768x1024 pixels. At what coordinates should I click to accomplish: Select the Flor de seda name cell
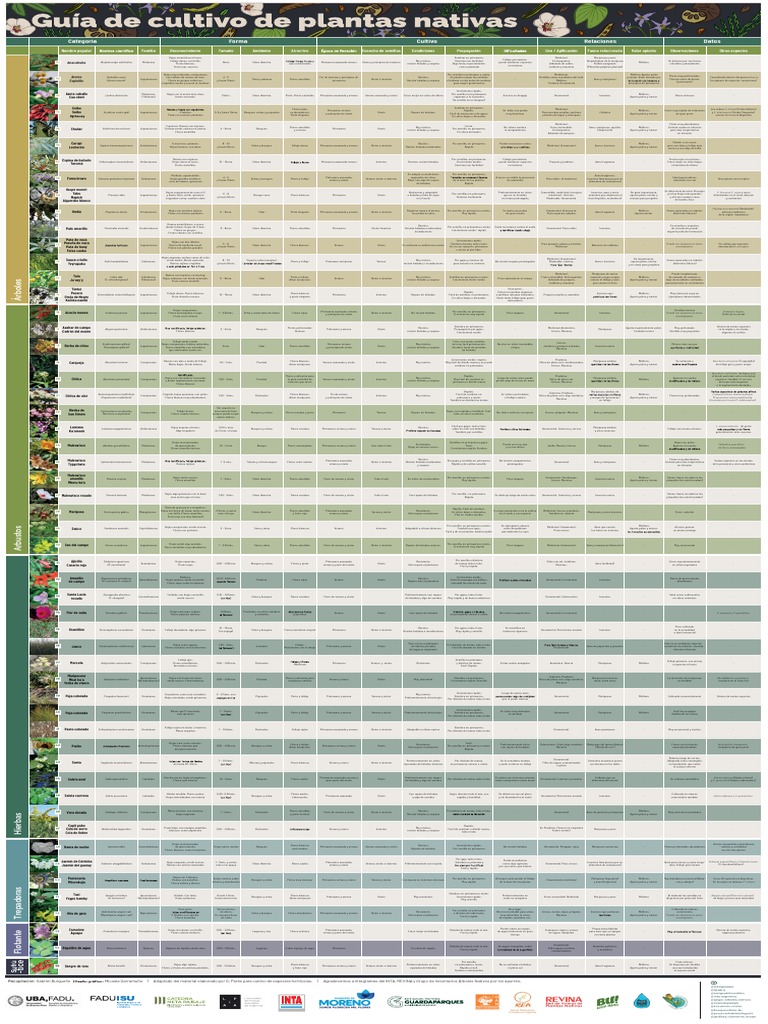pyautogui.click(x=76, y=613)
